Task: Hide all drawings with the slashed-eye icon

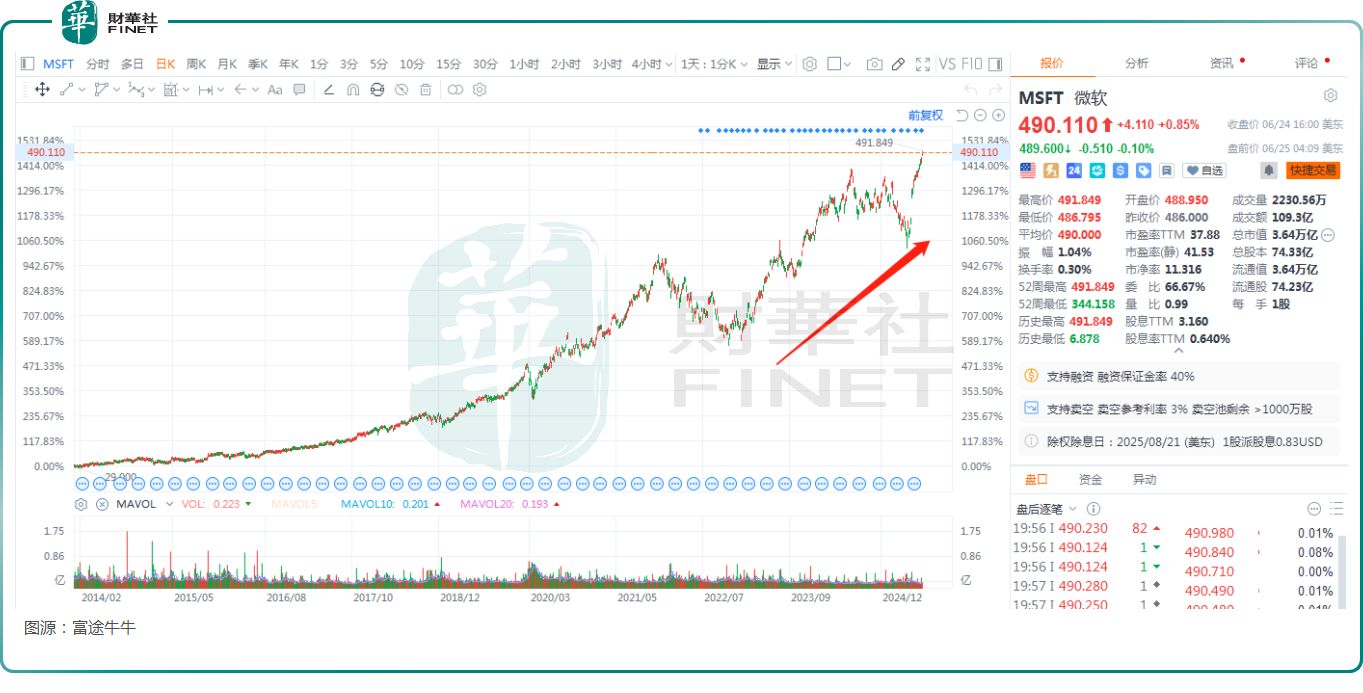Action: click(401, 90)
